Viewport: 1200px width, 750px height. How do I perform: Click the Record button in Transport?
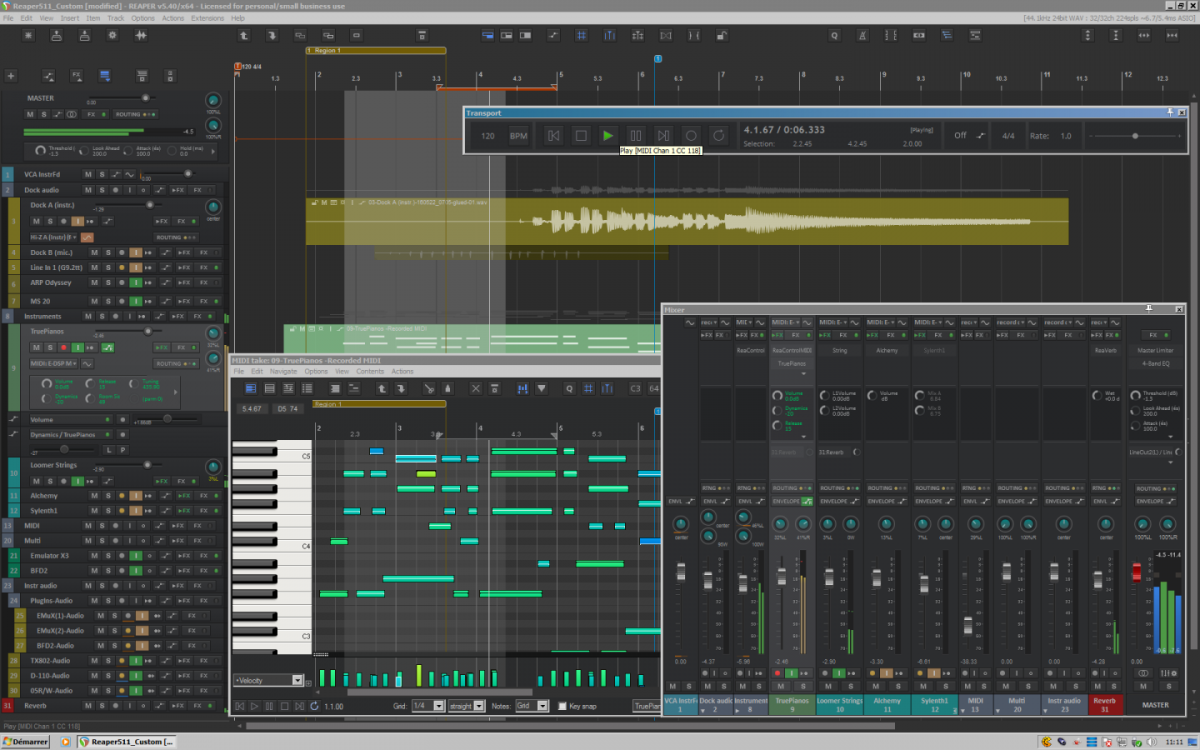[690, 135]
